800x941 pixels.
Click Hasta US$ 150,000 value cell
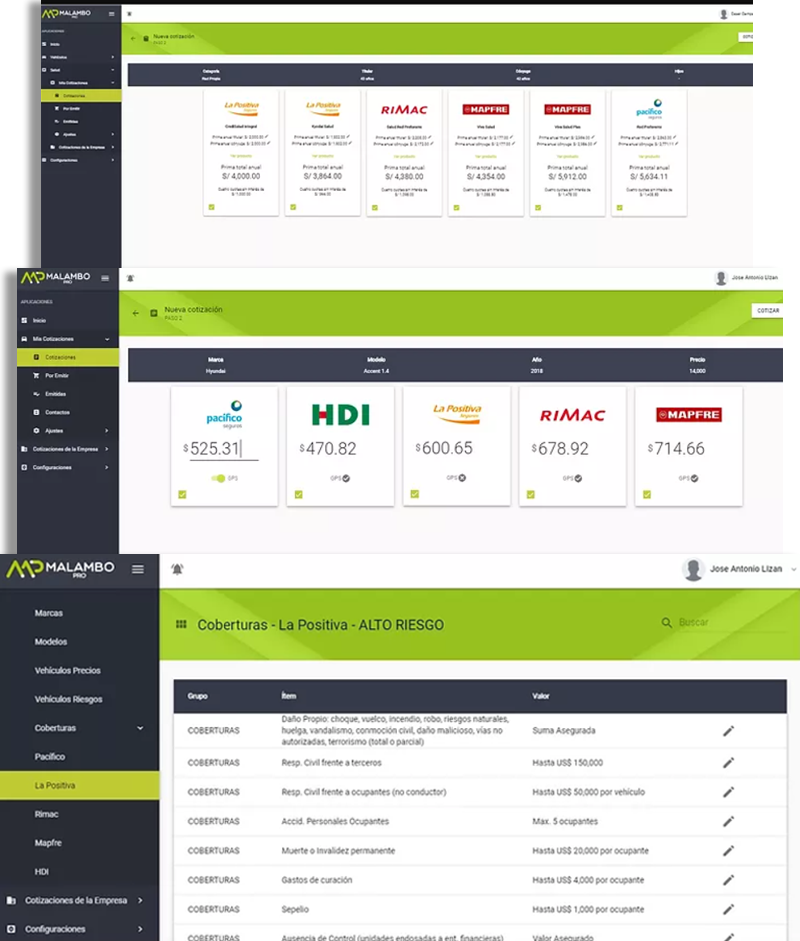click(567, 763)
